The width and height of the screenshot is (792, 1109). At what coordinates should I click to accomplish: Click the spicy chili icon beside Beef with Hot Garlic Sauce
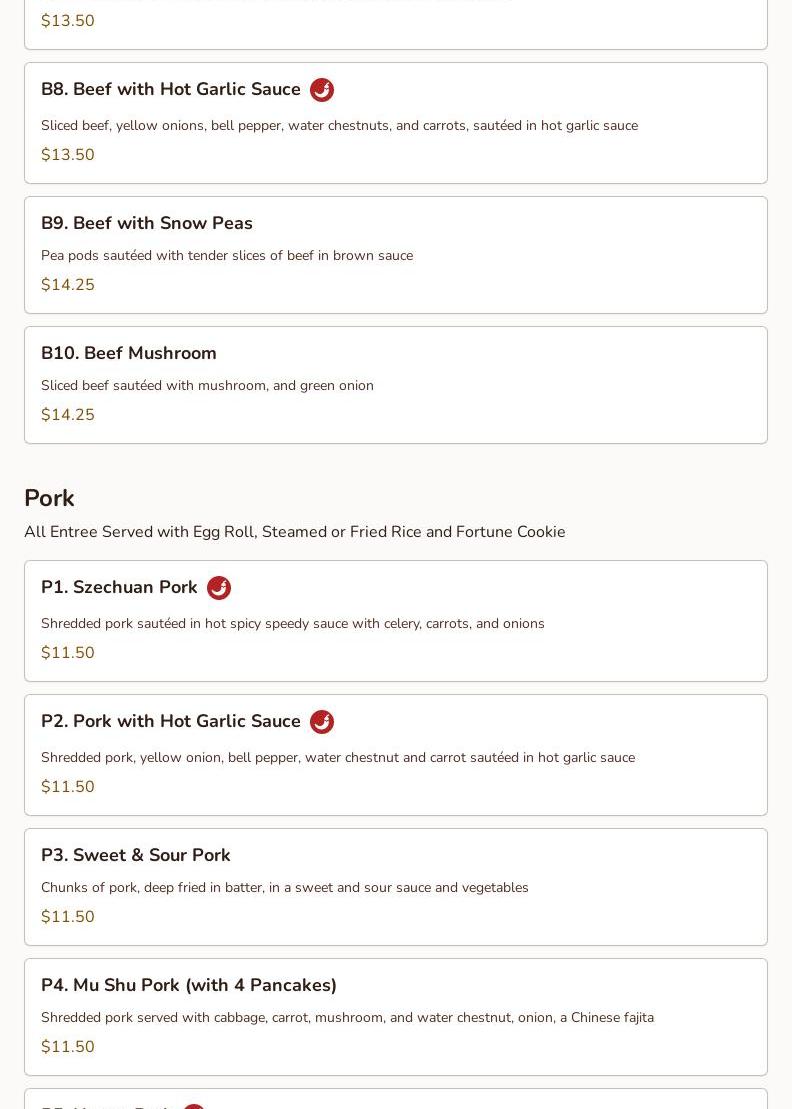click(322, 90)
